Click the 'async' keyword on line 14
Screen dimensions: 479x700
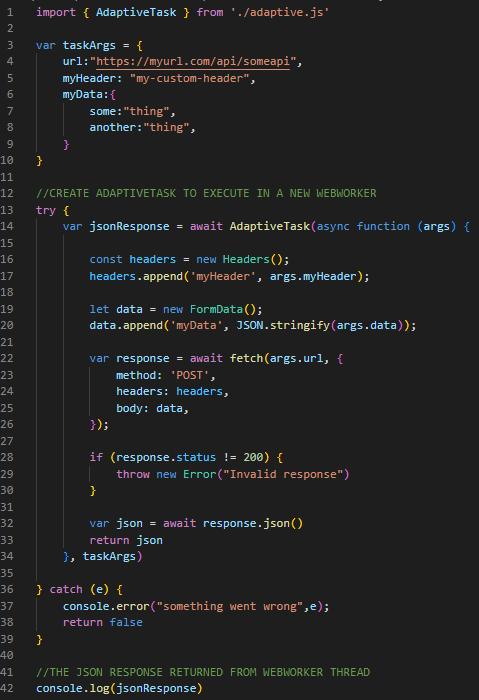(333, 226)
